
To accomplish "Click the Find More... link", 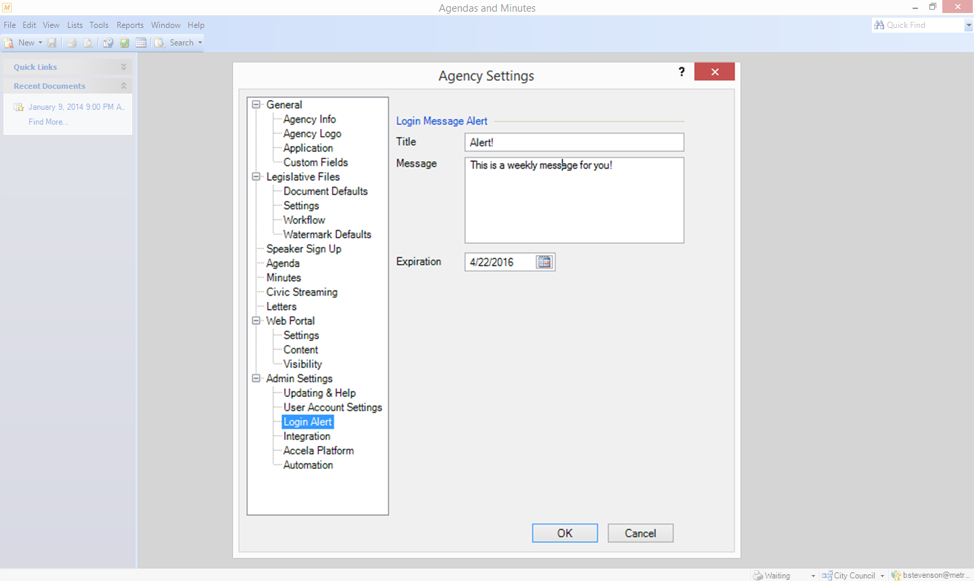I will coord(48,122).
